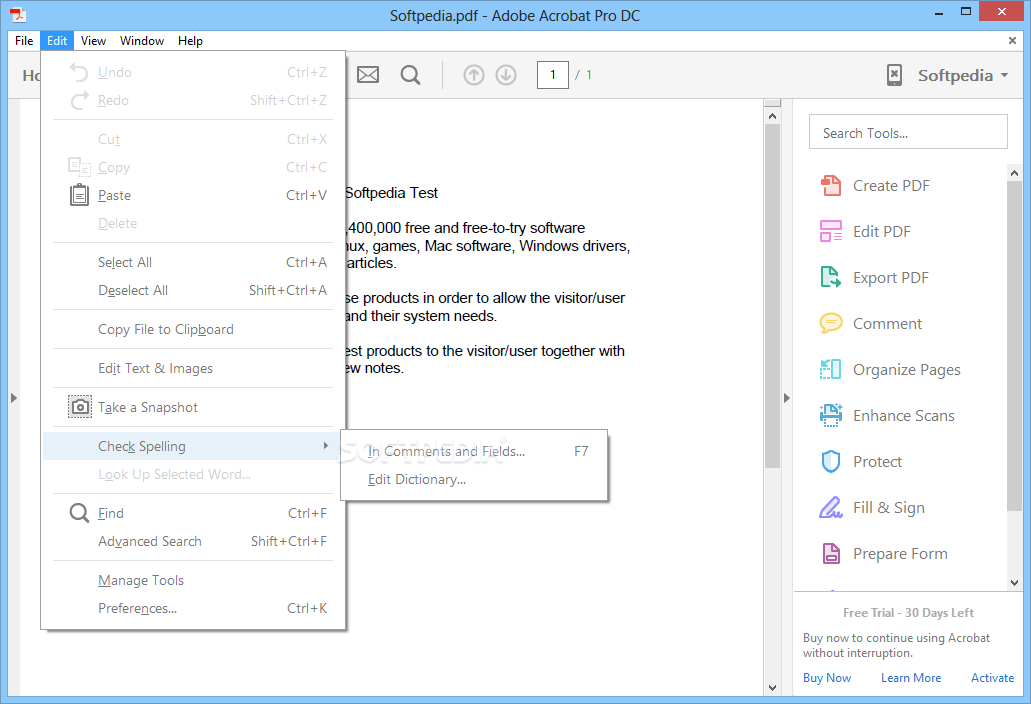The width and height of the screenshot is (1031, 704).
Task: Open the View menu
Action: pyautogui.click(x=93, y=41)
